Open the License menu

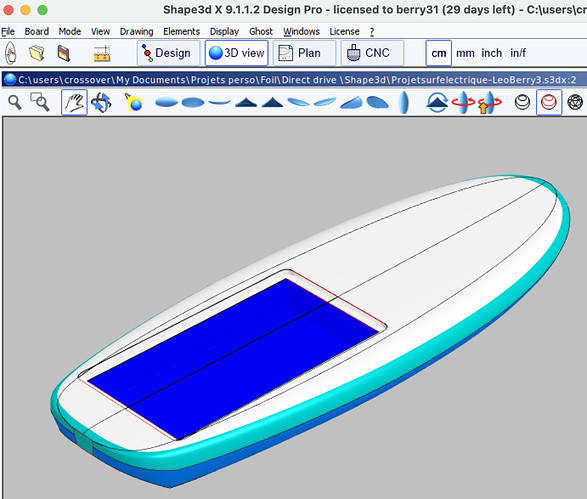coord(344,32)
